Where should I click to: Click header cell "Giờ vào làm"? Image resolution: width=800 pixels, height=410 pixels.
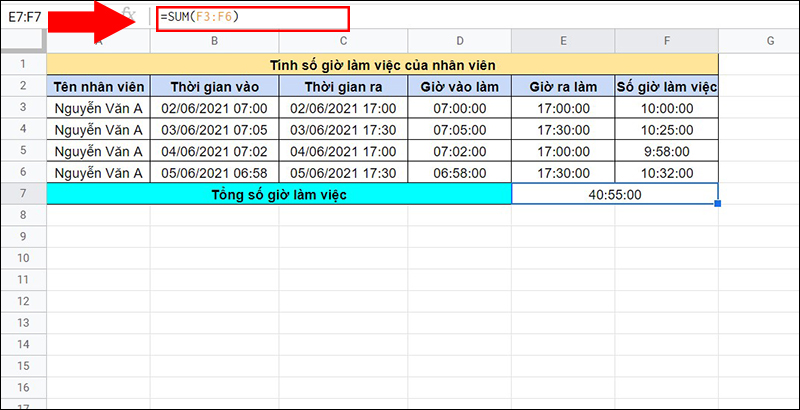click(x=460, y=87)
